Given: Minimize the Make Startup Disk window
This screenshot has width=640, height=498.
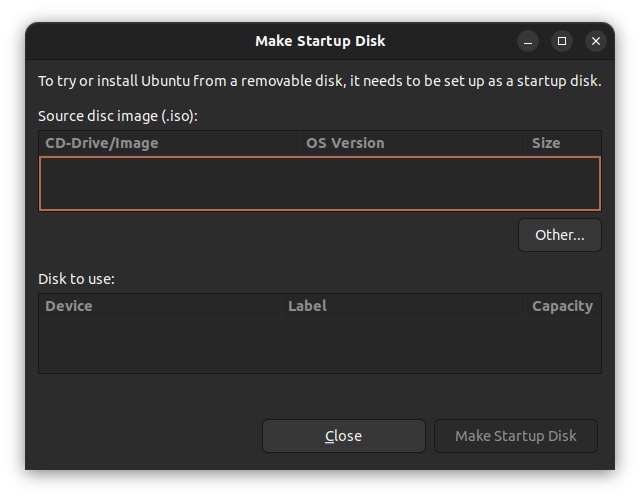Looking at the screenshot, I should pos(528,41).
